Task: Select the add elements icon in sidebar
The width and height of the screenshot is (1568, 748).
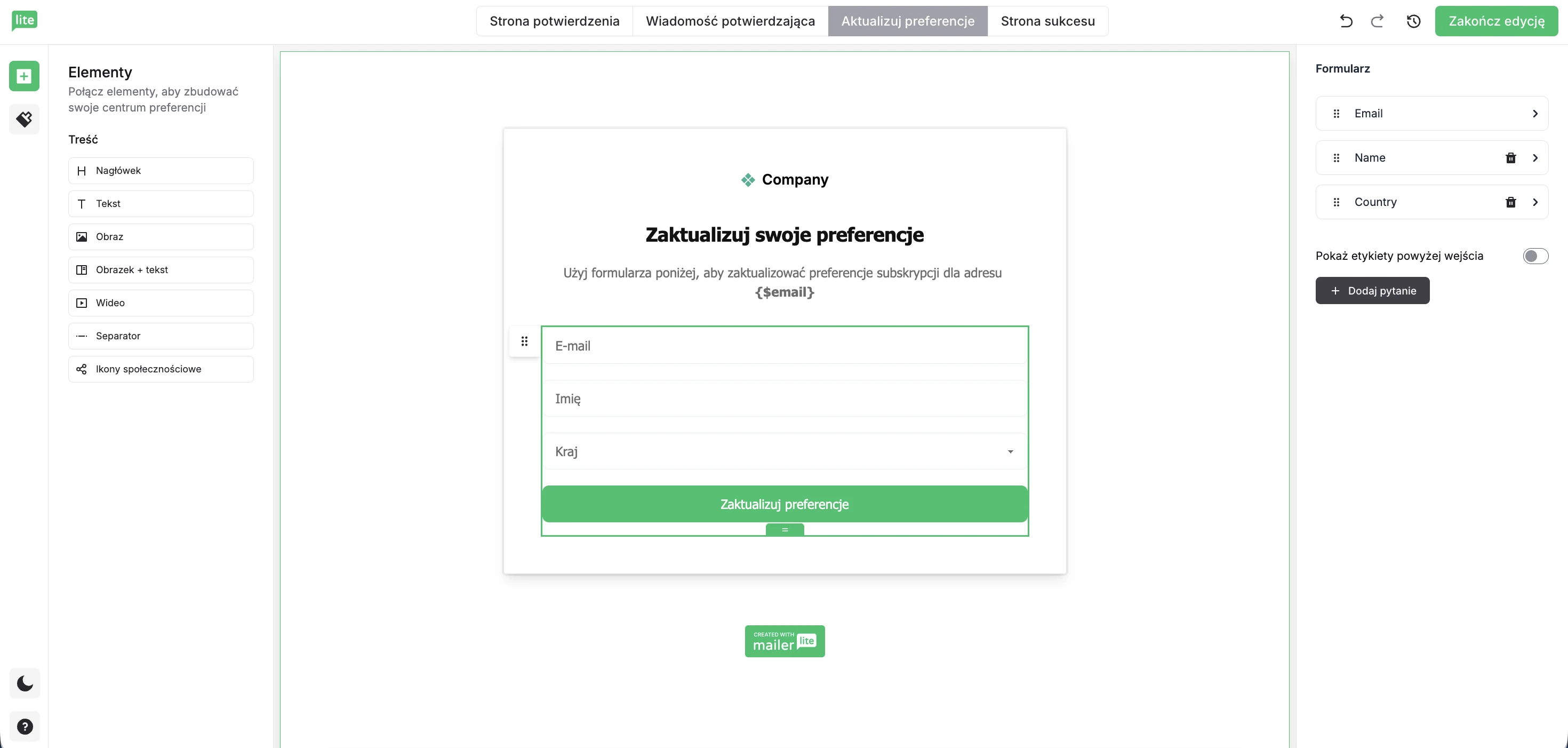Action: (24, 76)
